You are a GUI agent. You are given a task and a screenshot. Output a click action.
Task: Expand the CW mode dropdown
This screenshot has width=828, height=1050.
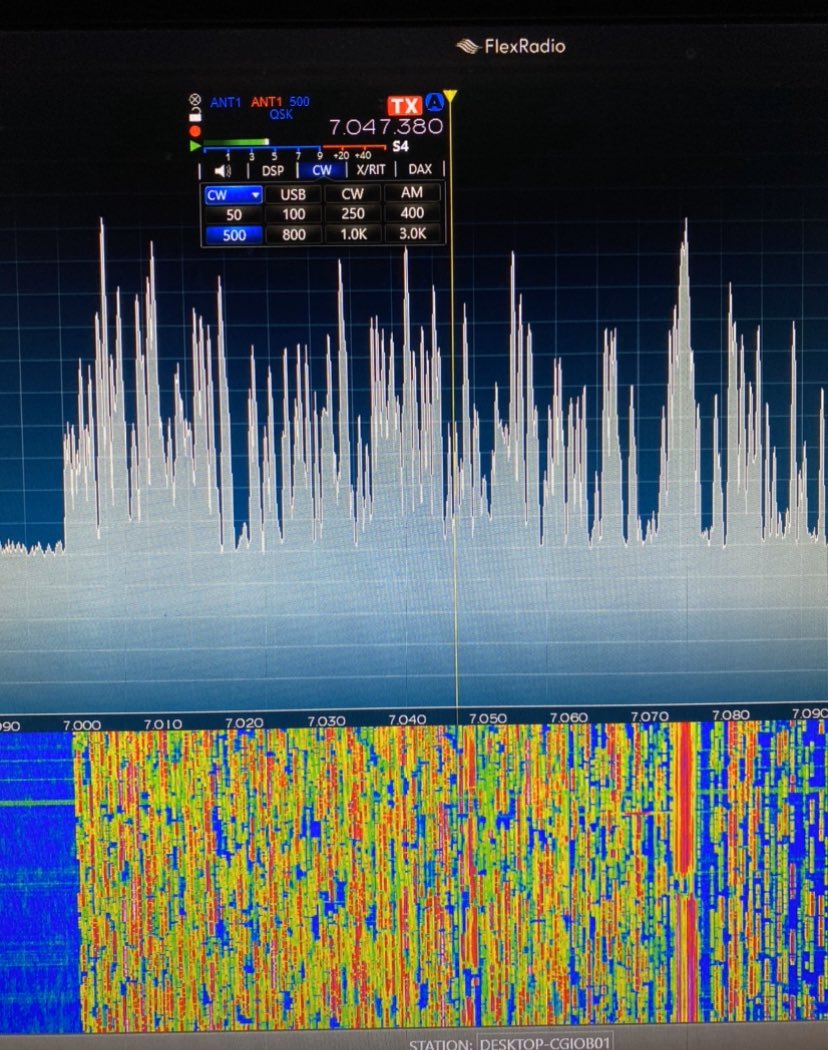point(232,195)
